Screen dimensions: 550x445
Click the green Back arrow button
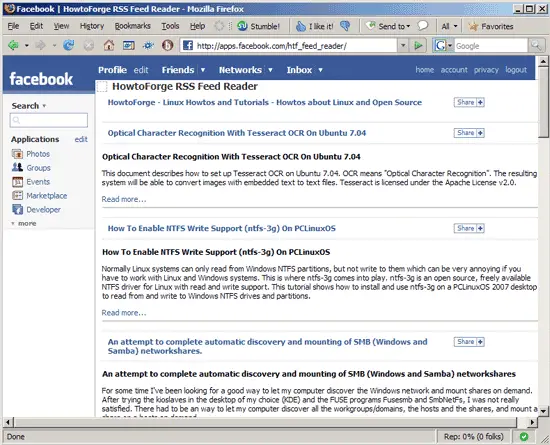click(x=13, y=45)
